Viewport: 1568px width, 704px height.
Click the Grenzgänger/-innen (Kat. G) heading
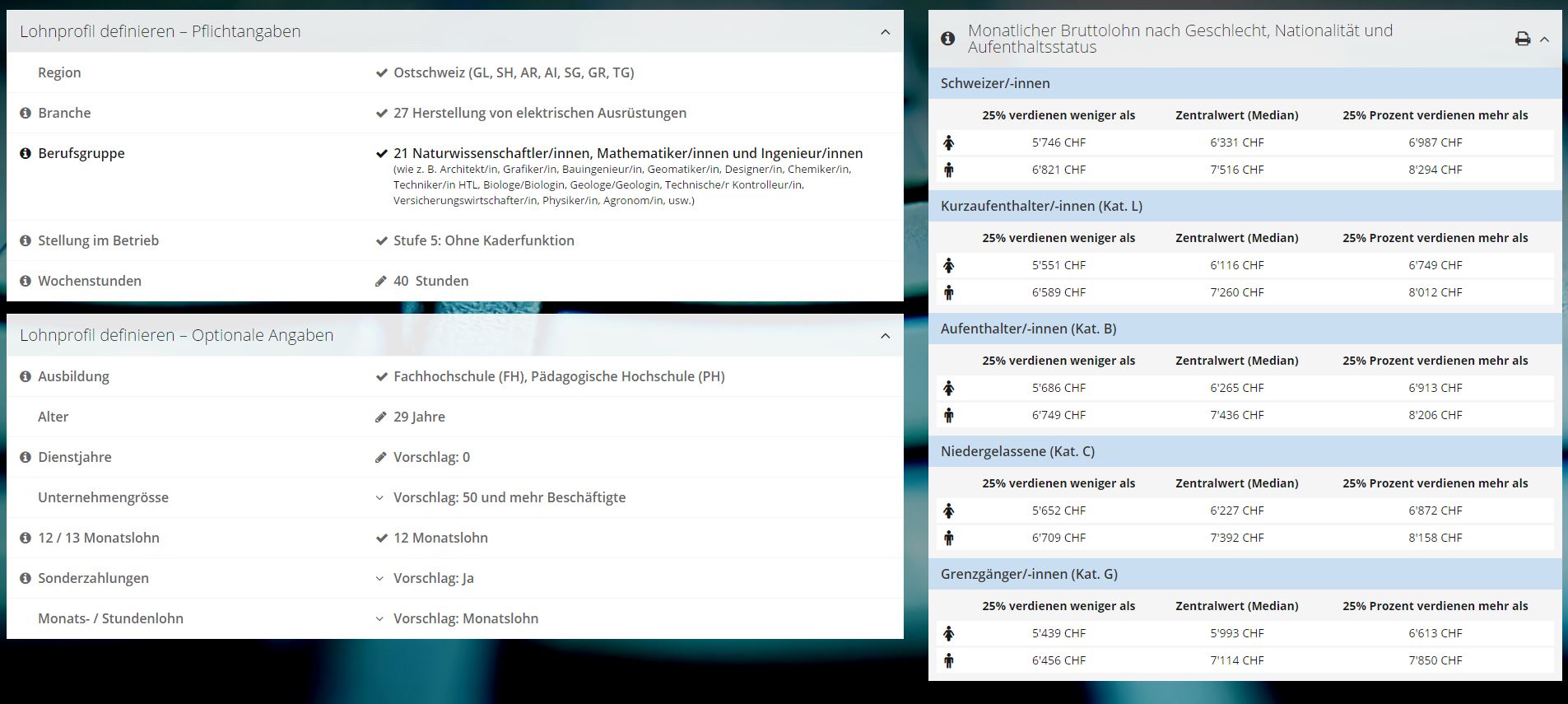coord(1029,574)
